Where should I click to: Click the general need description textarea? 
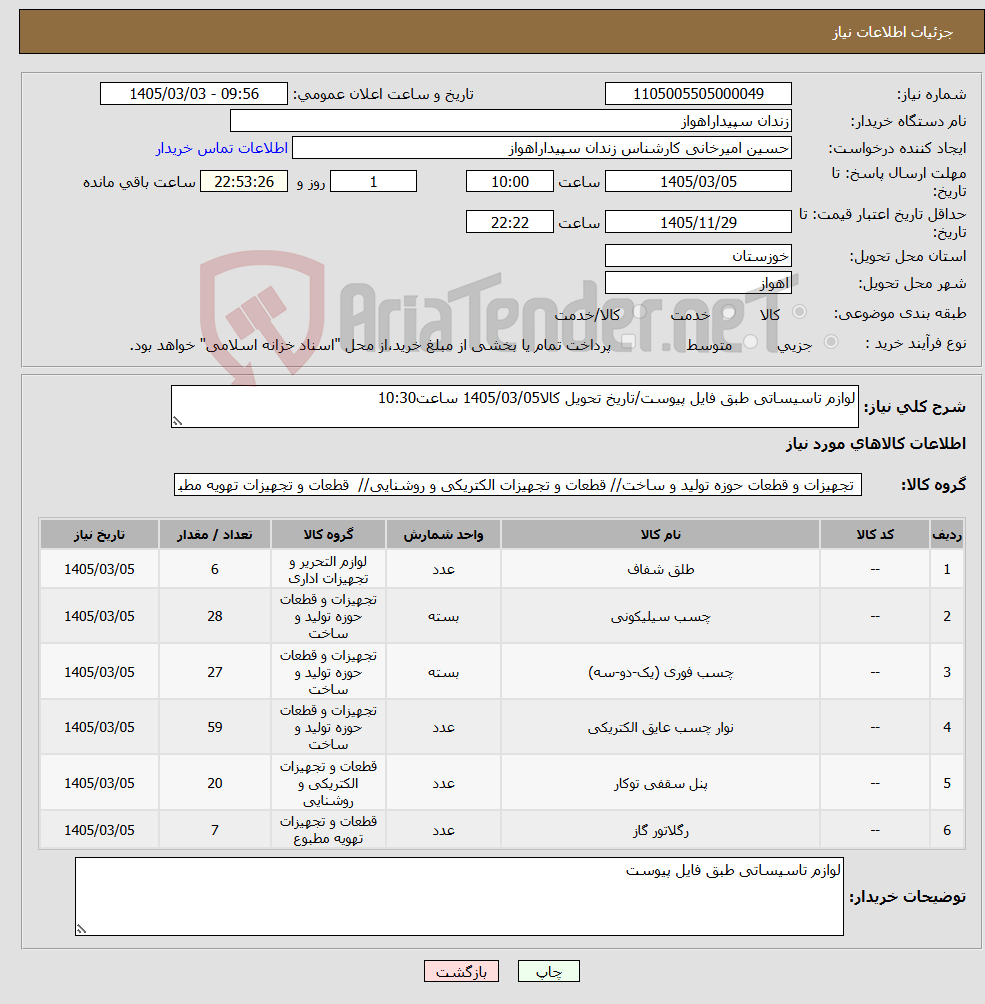(x=515, y=407)
